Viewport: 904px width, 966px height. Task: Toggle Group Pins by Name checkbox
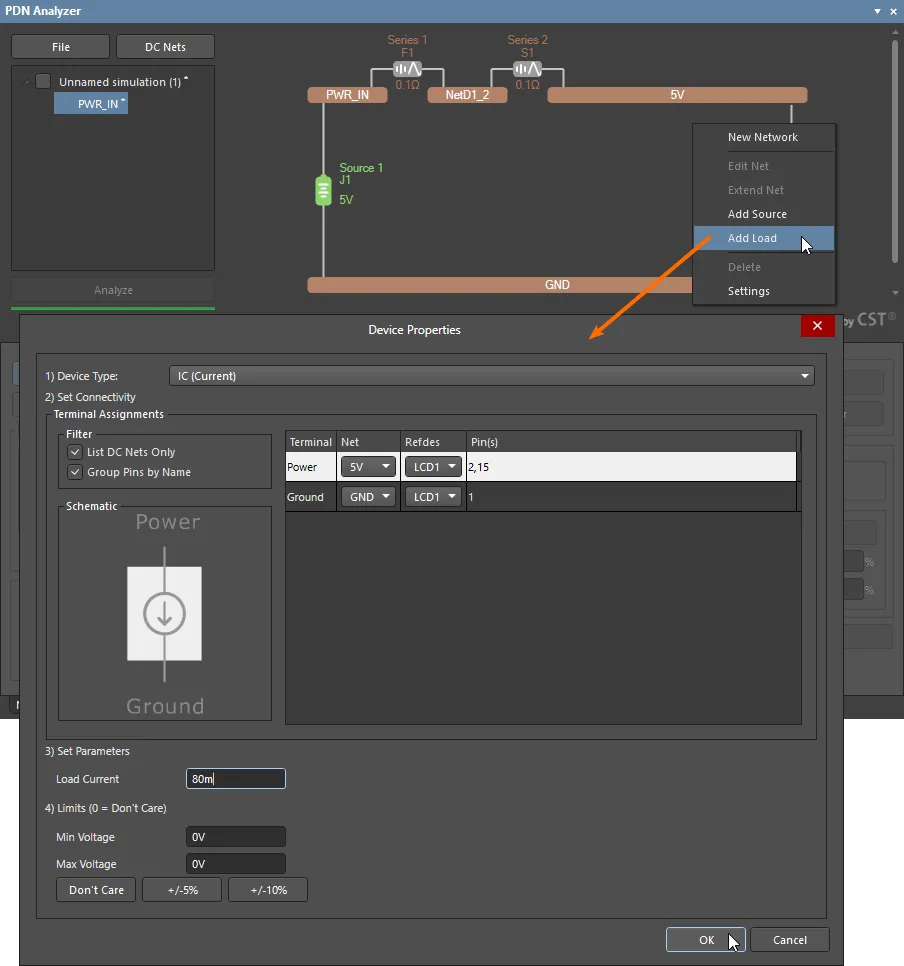[x=75, y=472]
